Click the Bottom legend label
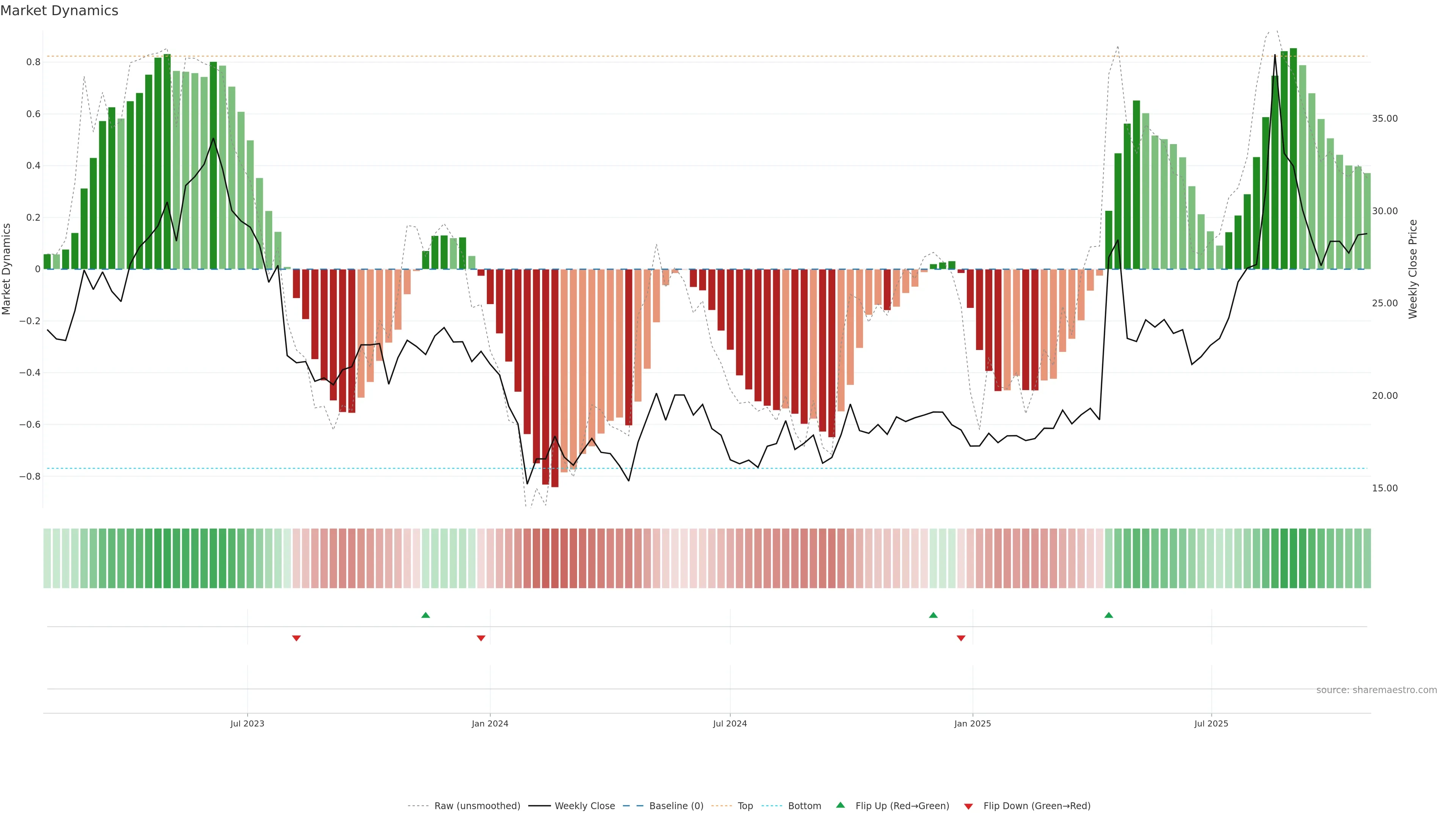Screen dimensions: 1456x819 [804, 806]
